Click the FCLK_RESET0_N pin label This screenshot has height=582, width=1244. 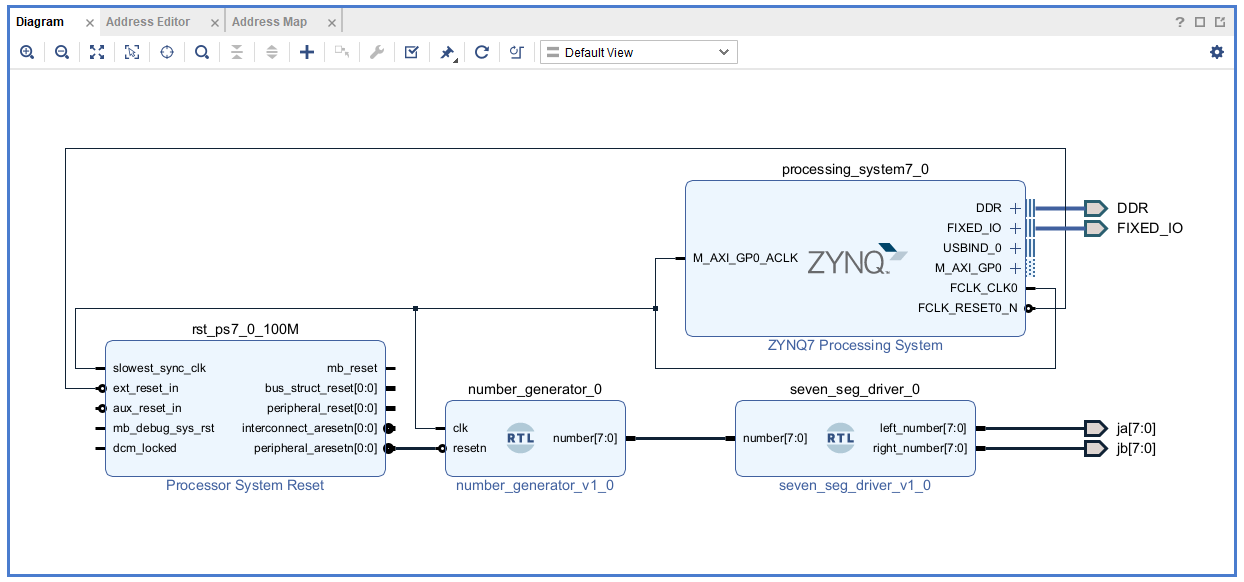(x=968, y=308)
